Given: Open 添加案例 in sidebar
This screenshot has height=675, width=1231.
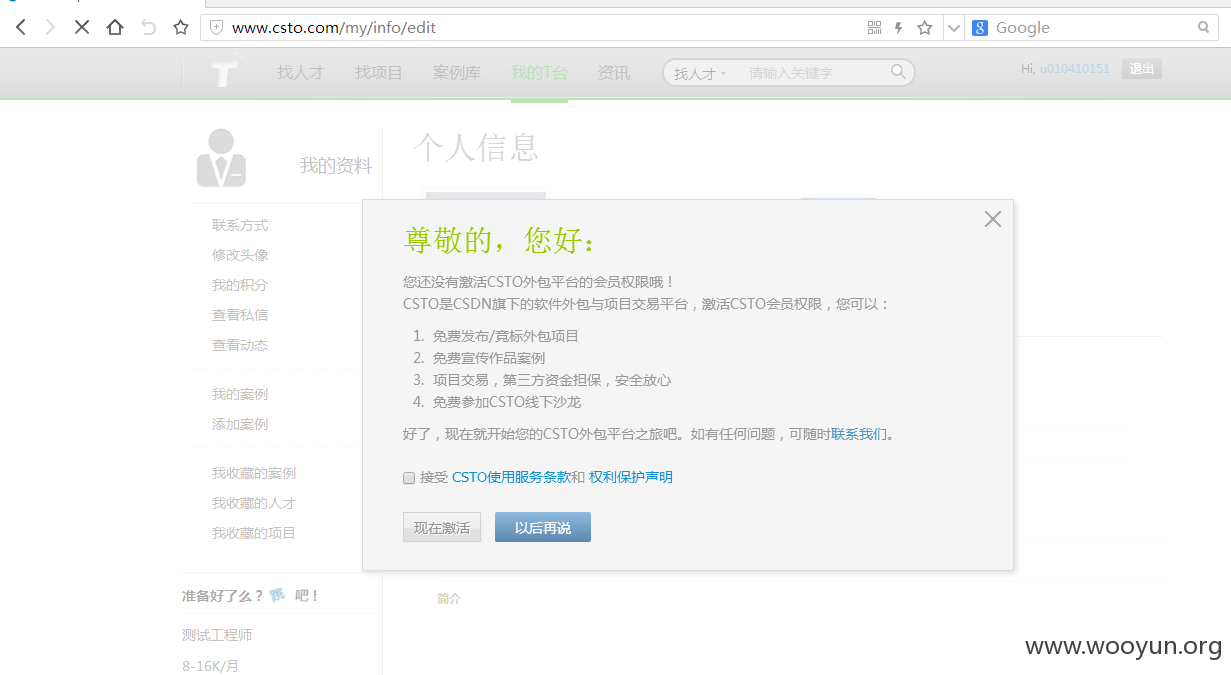Looking at the screenshot, I should (x=240, y=424).
